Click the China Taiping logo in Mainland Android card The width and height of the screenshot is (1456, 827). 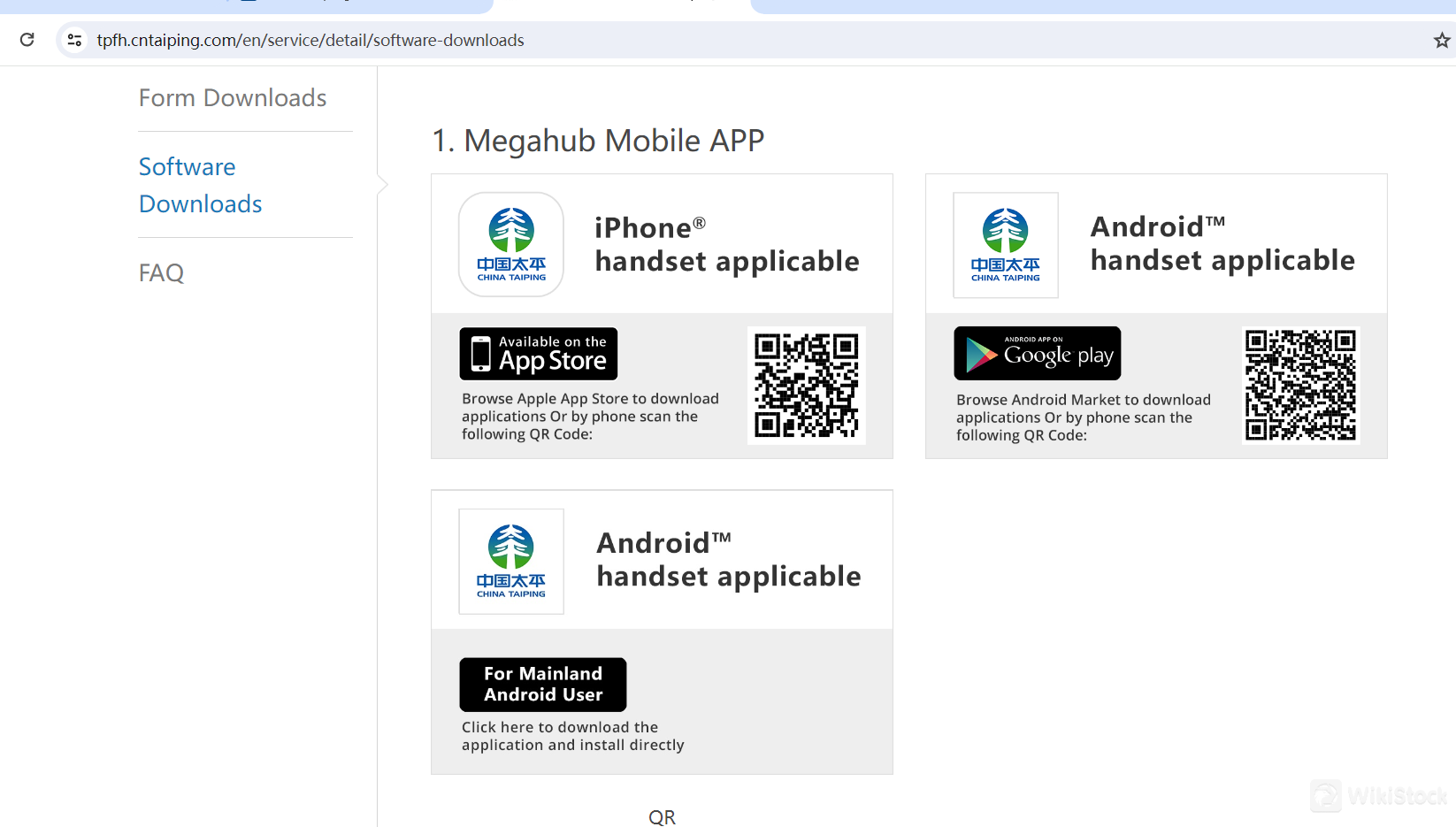(511, 561)
